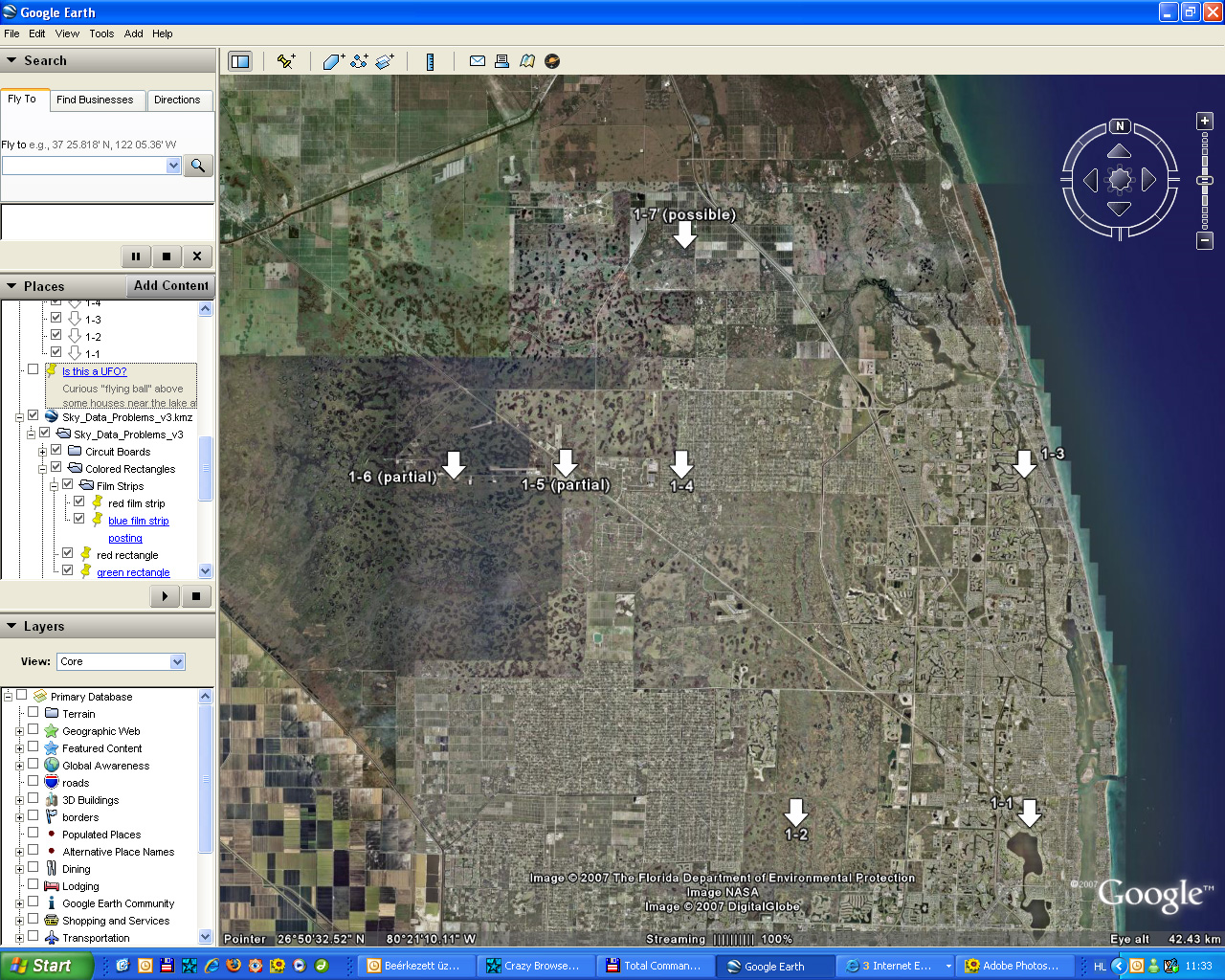Click the Add Content button
1225x980 pixels.
[170, 285]
